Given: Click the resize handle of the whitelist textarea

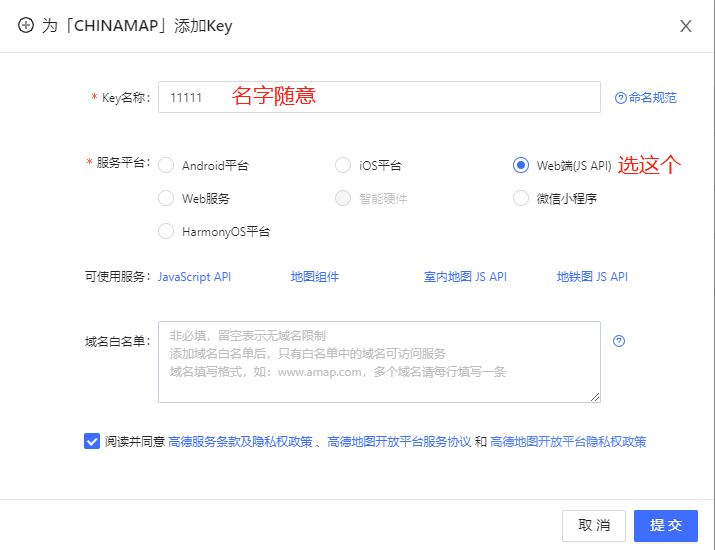Looking at the screenshot, I should click(595, 397).
